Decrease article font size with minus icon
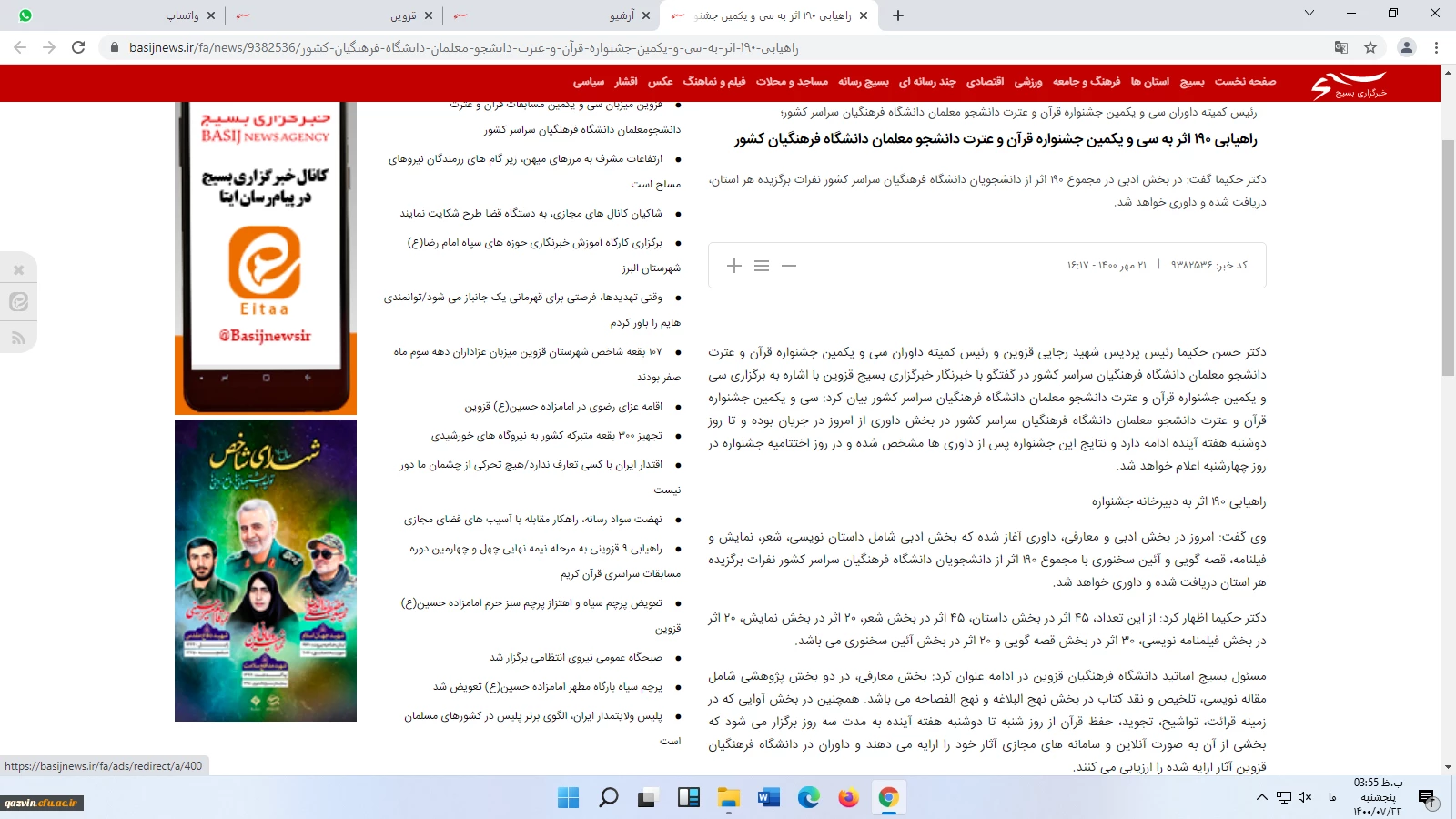The image size is (1456, 819). coord(789,266)
